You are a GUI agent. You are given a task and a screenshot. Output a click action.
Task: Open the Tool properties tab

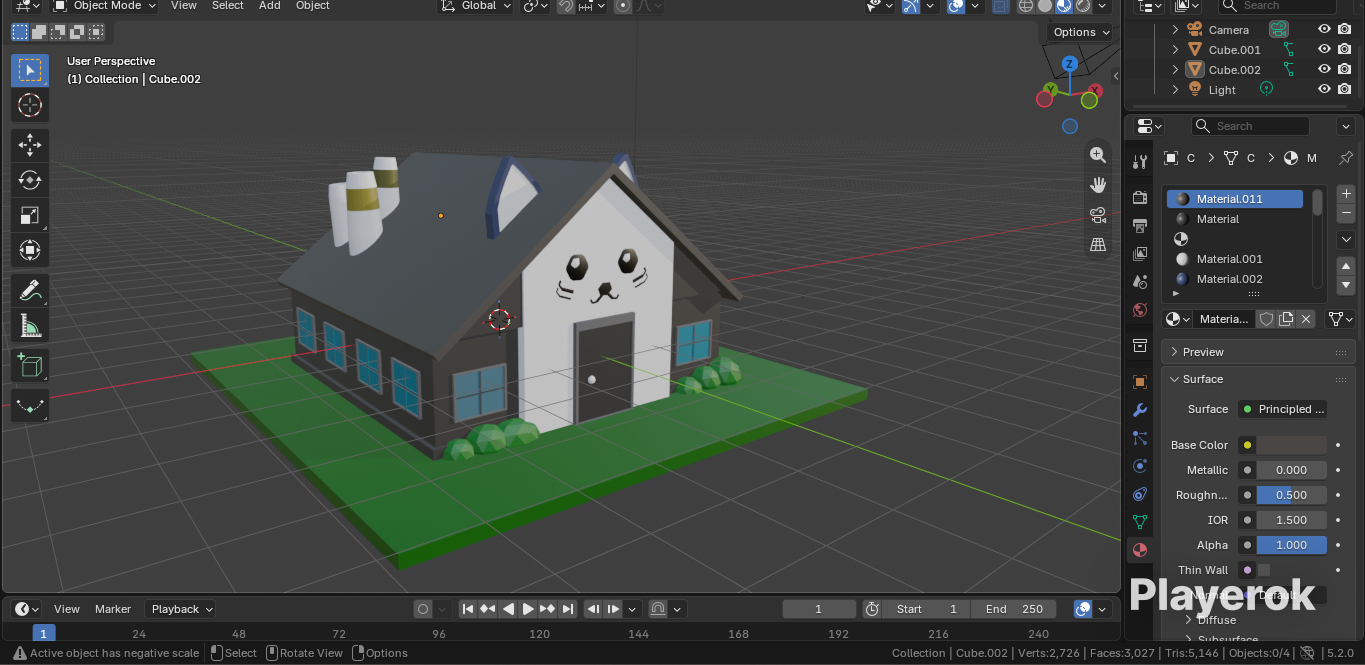coord(1139,162)
